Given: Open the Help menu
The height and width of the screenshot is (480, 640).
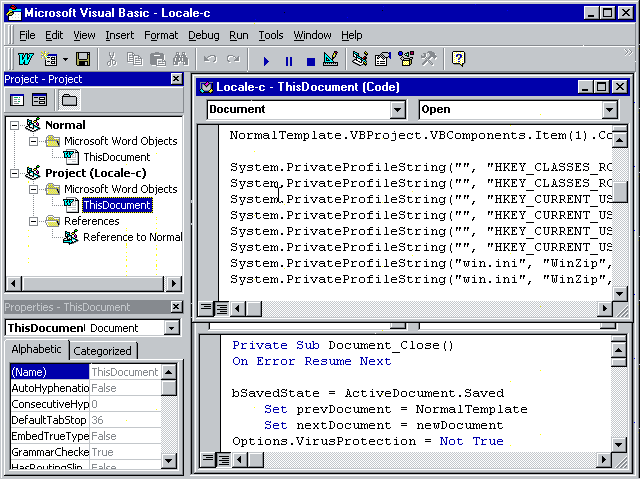Looking at the screenshot, I should 351,36.
